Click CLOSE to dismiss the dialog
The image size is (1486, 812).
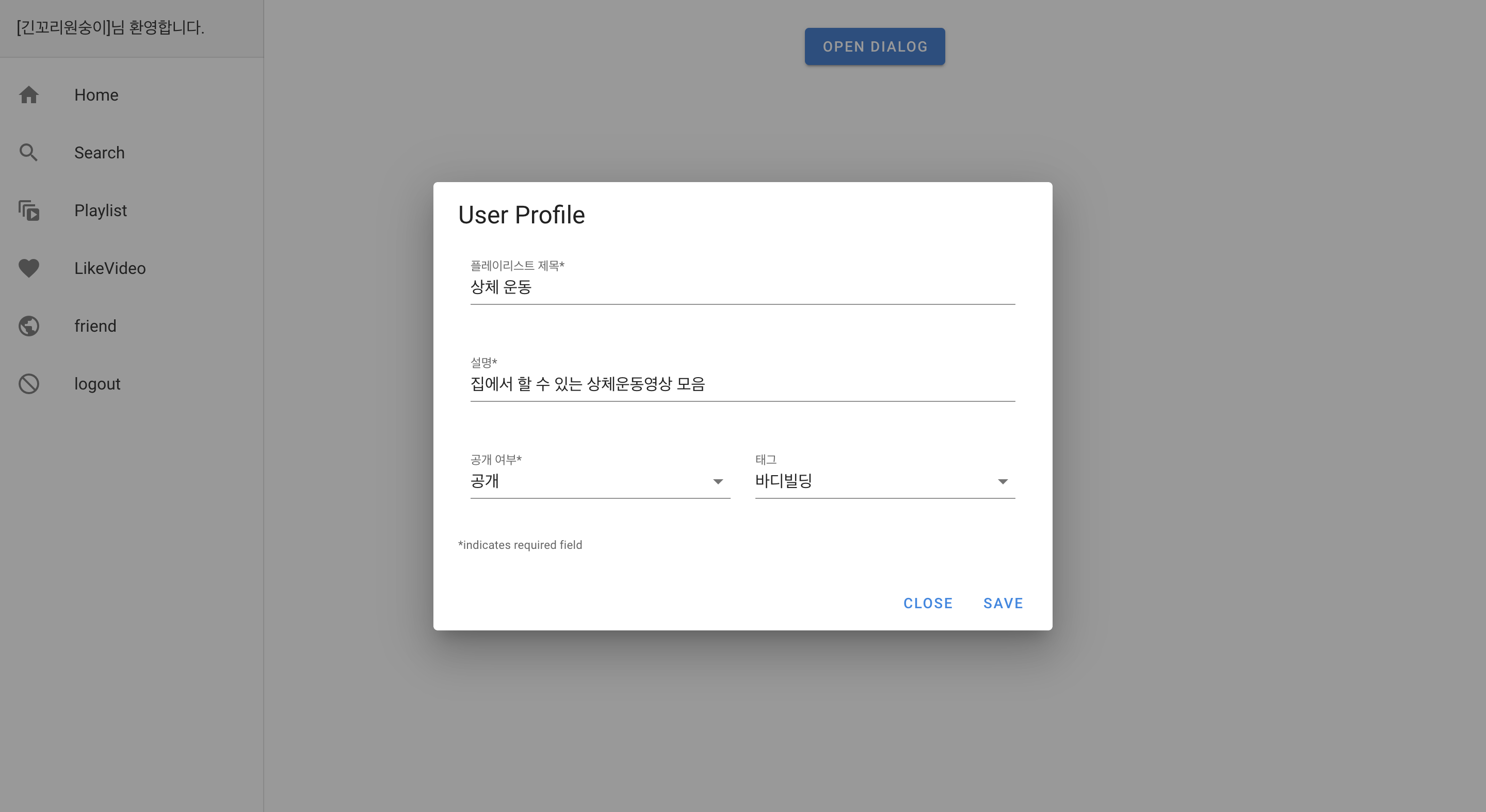click(x=928, y=603)
